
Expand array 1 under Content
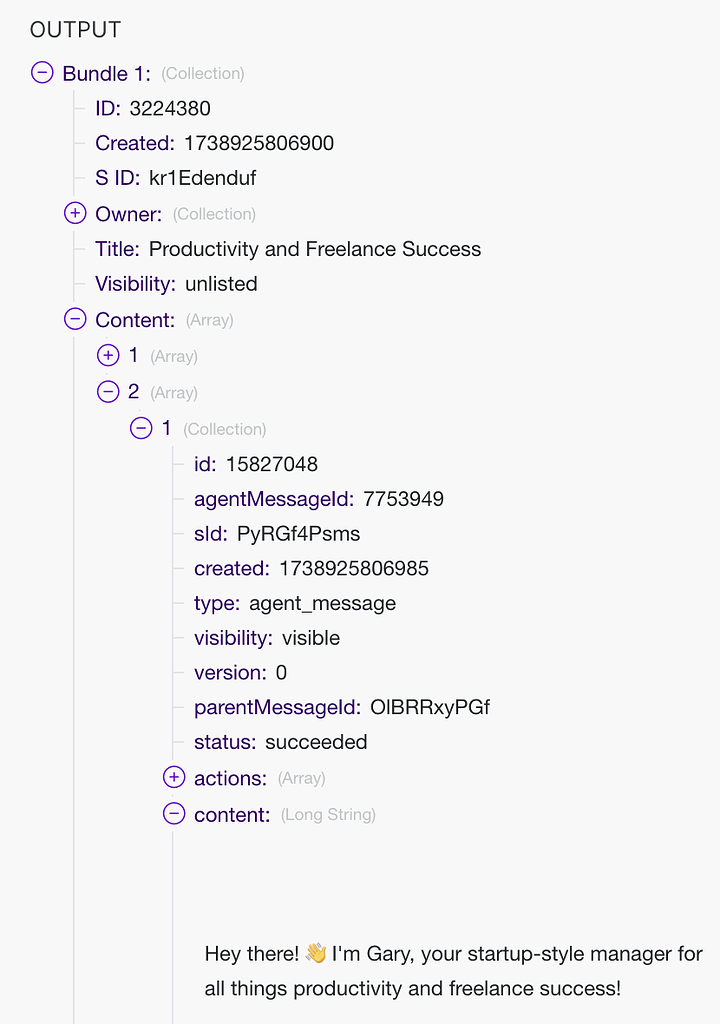[x=108, y=355]
